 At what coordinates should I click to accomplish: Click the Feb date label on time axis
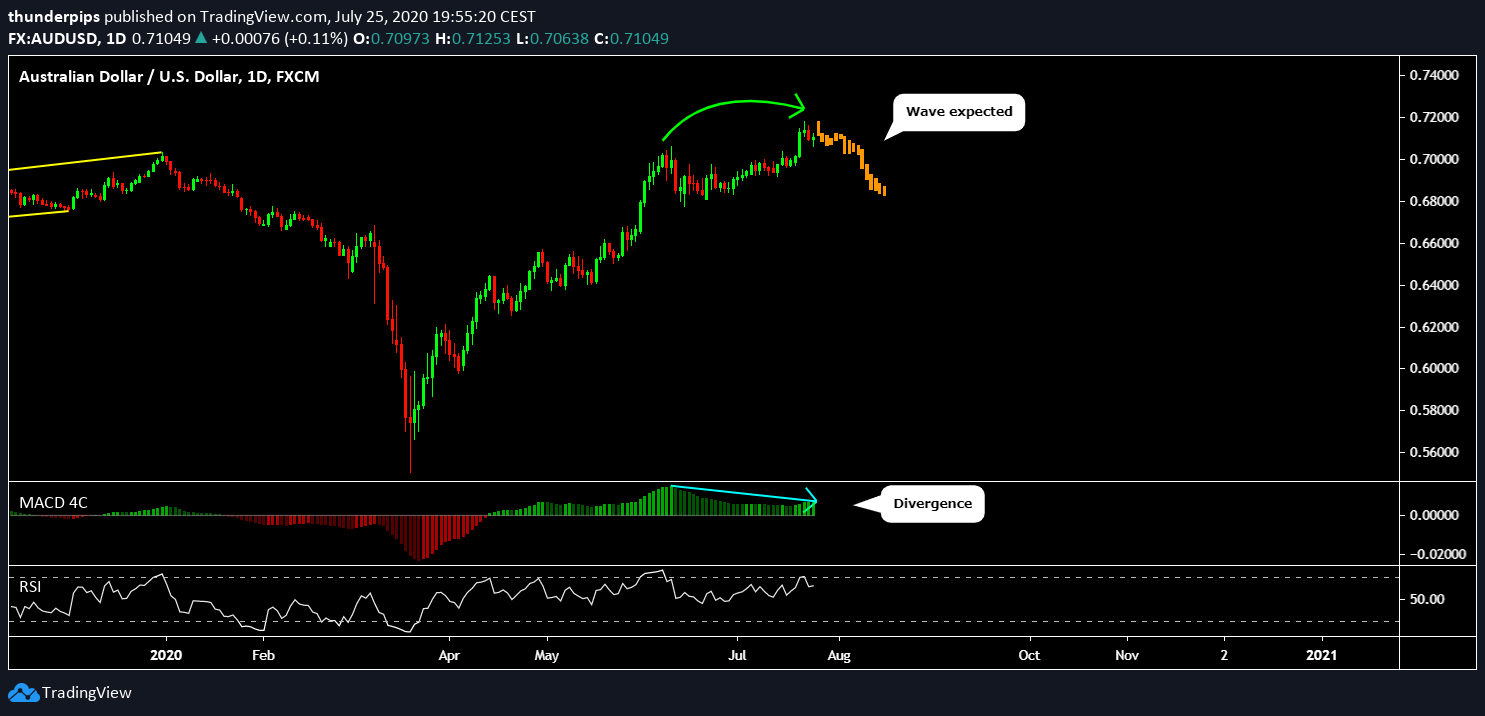pyautogui.click(x=263, y=655)
